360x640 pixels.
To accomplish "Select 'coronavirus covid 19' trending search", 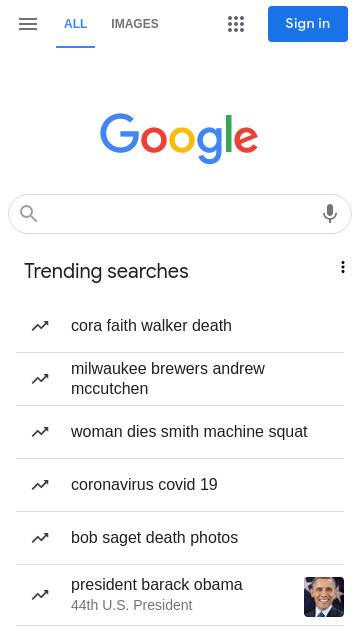I will (180, 485).
